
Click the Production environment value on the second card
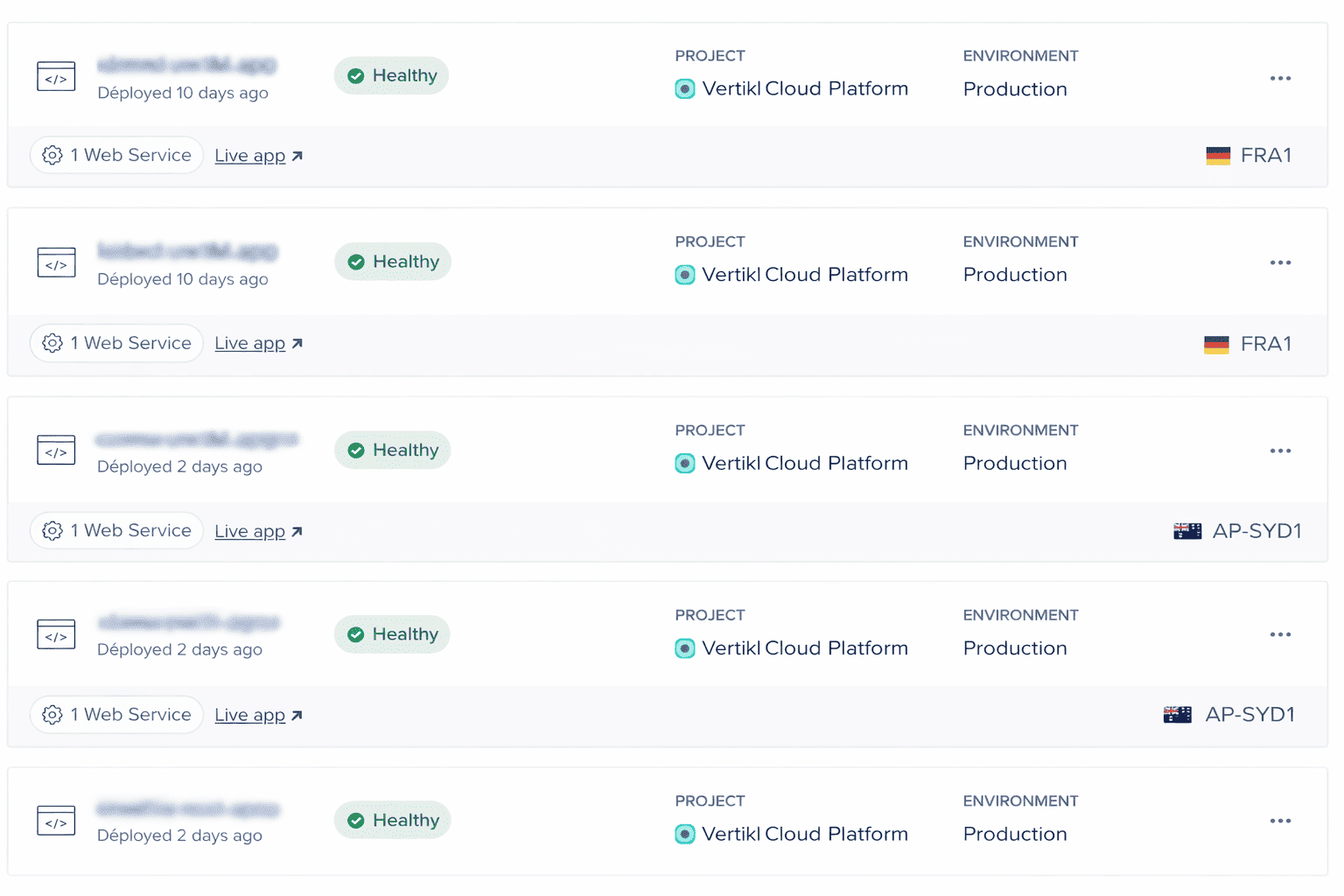[1015, 275]
